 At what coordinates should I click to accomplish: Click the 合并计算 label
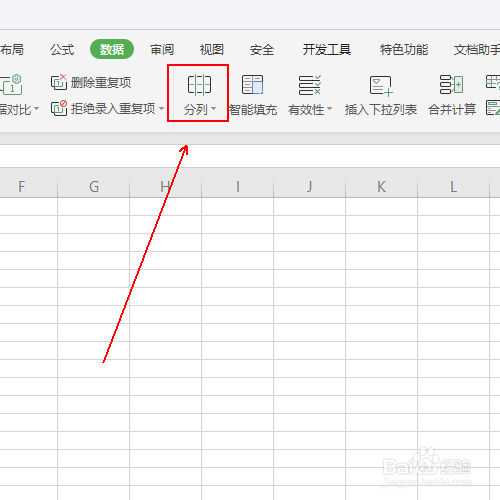[452, 109]
